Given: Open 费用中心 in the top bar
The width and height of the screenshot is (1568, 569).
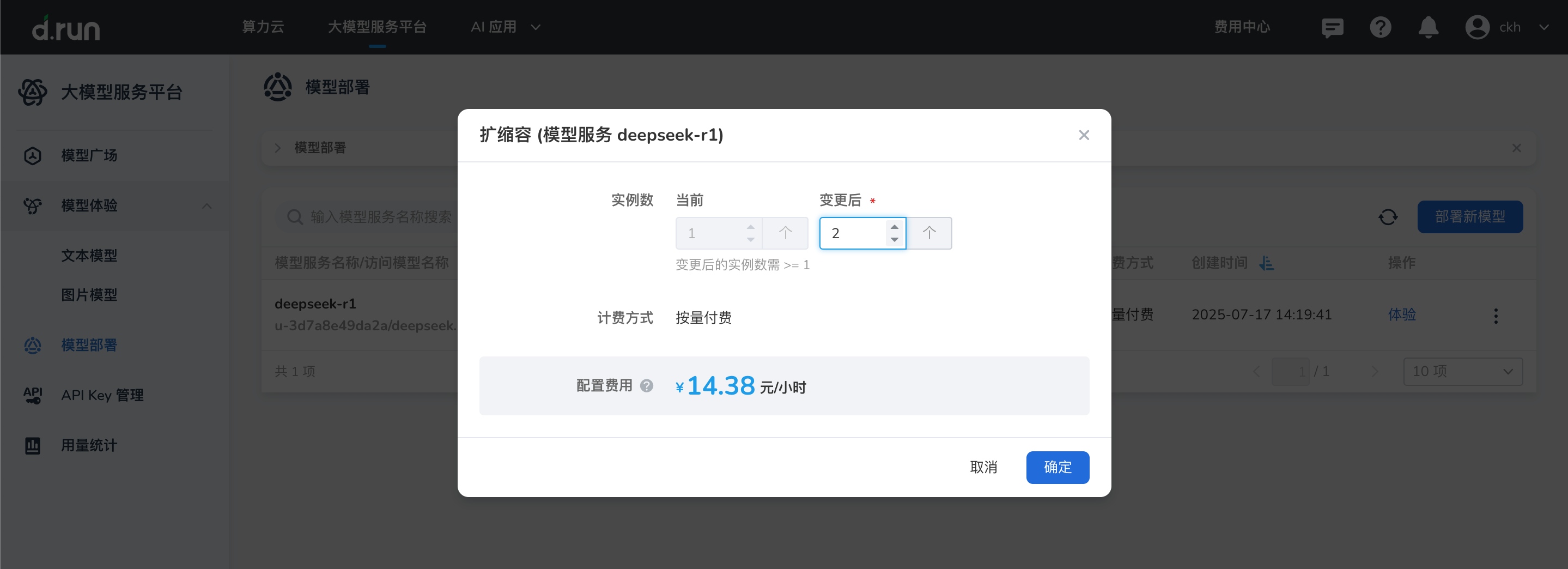Looking at the screenshot, I should [1242, 27].
